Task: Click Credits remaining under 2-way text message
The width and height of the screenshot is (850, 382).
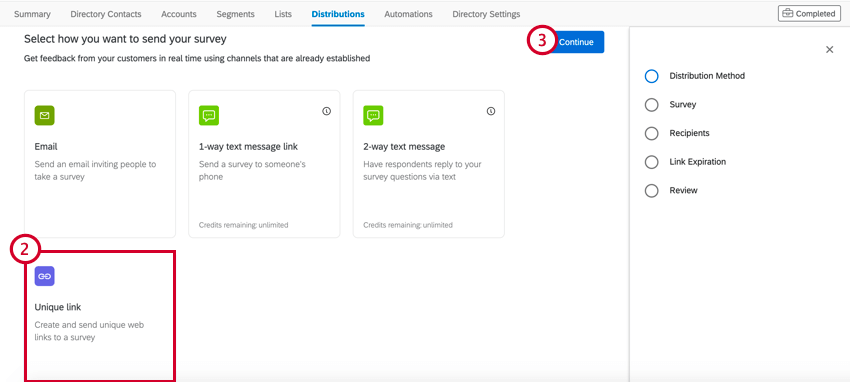Action: (x=408, y=225)
